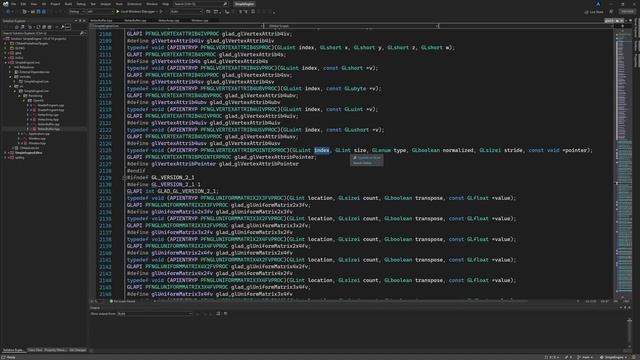Select Application.cpp in Solution Explorer
This screenshot has height=360, width=640.
[39, 134]
